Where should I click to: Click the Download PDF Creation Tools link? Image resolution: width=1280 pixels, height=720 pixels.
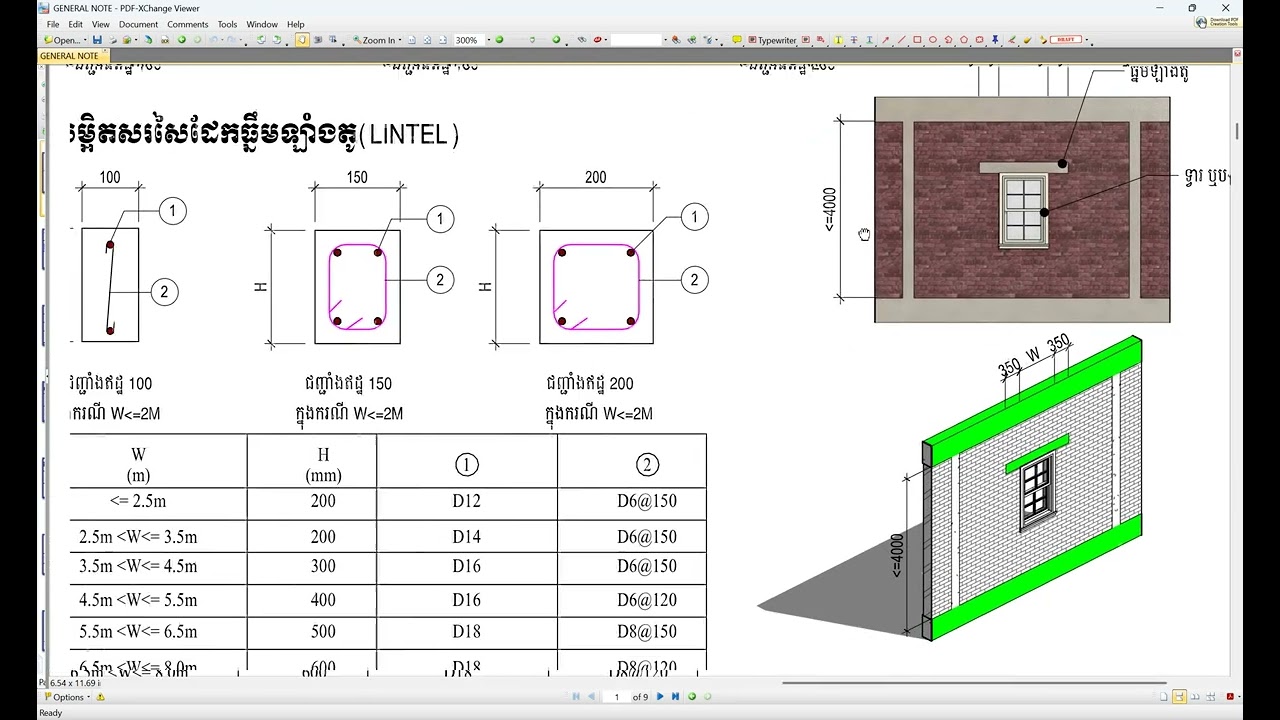[x=1219, y=20]
